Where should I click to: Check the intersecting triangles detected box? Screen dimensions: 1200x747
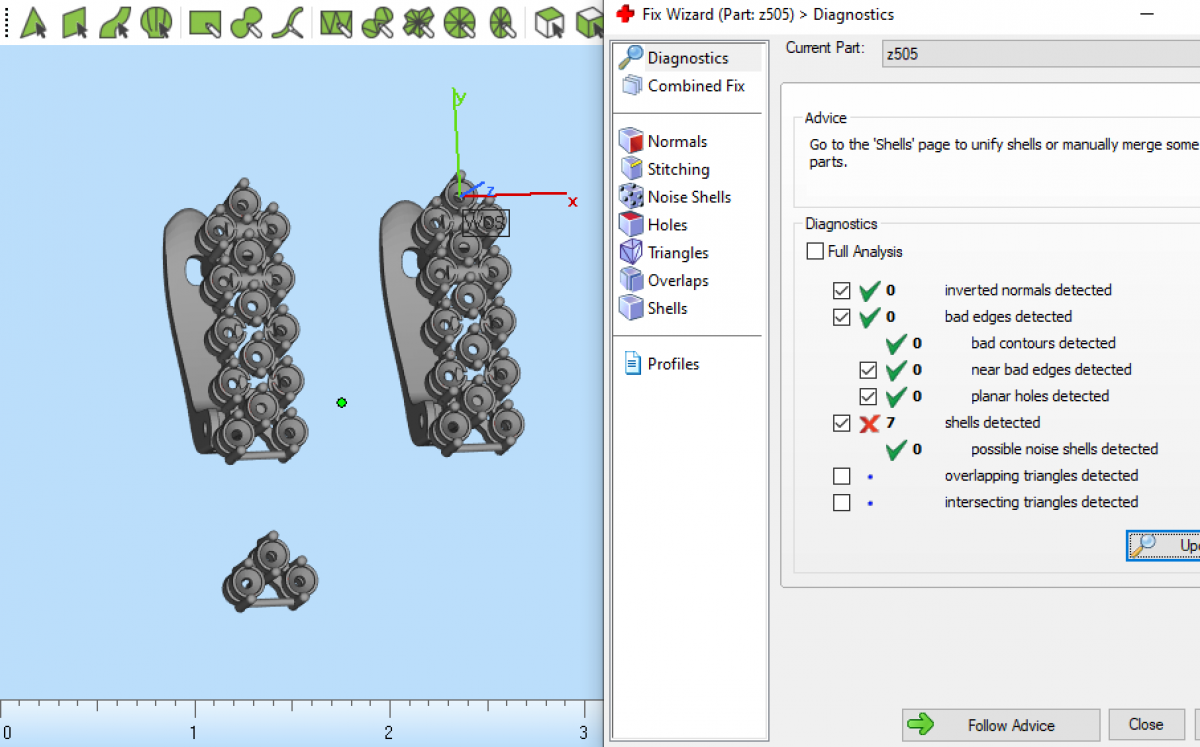[841, 502]
